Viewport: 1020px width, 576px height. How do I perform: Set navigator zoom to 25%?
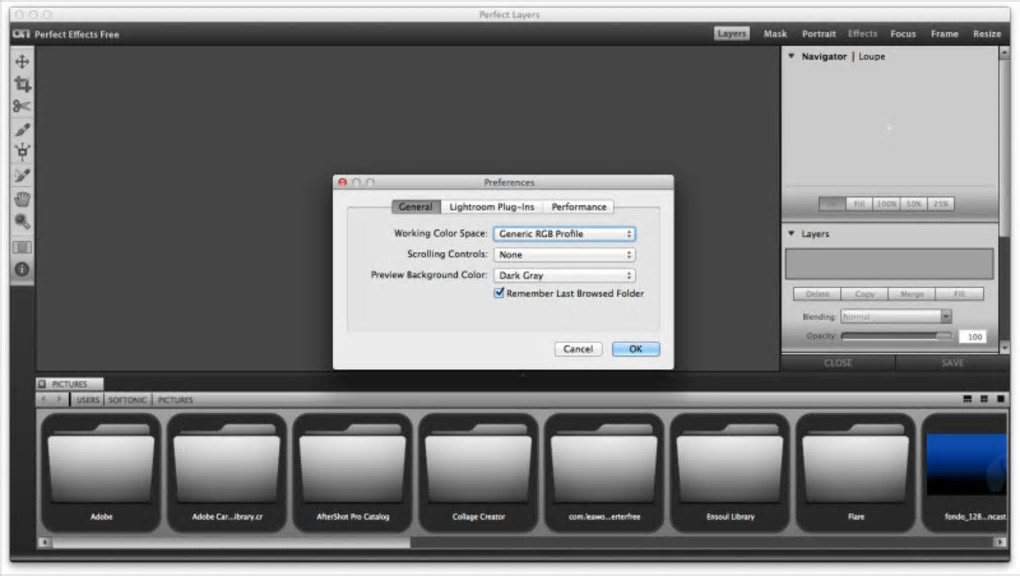point(941,204)
